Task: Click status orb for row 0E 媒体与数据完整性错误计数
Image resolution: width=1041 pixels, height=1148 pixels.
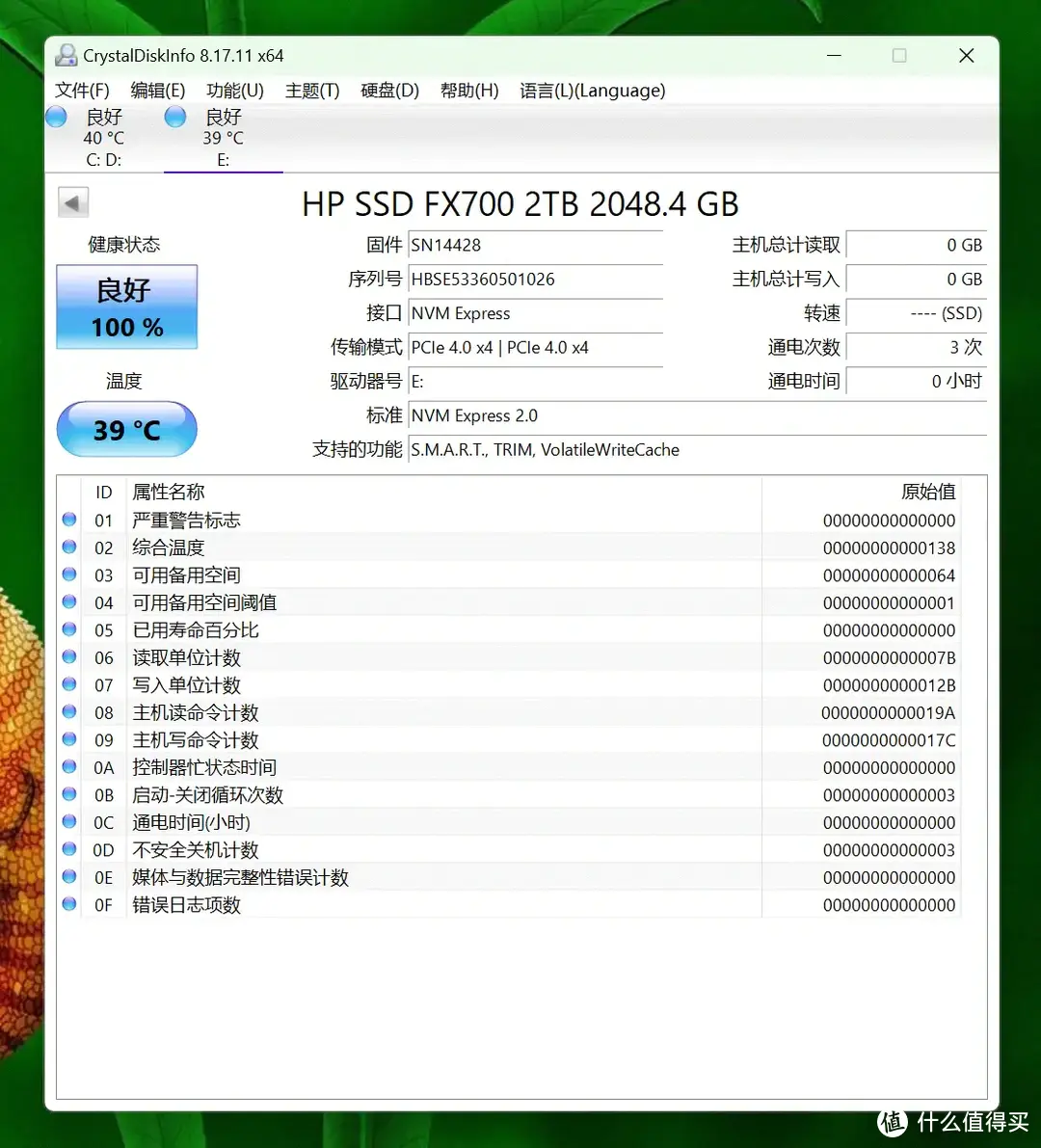Action: point(69,876)
